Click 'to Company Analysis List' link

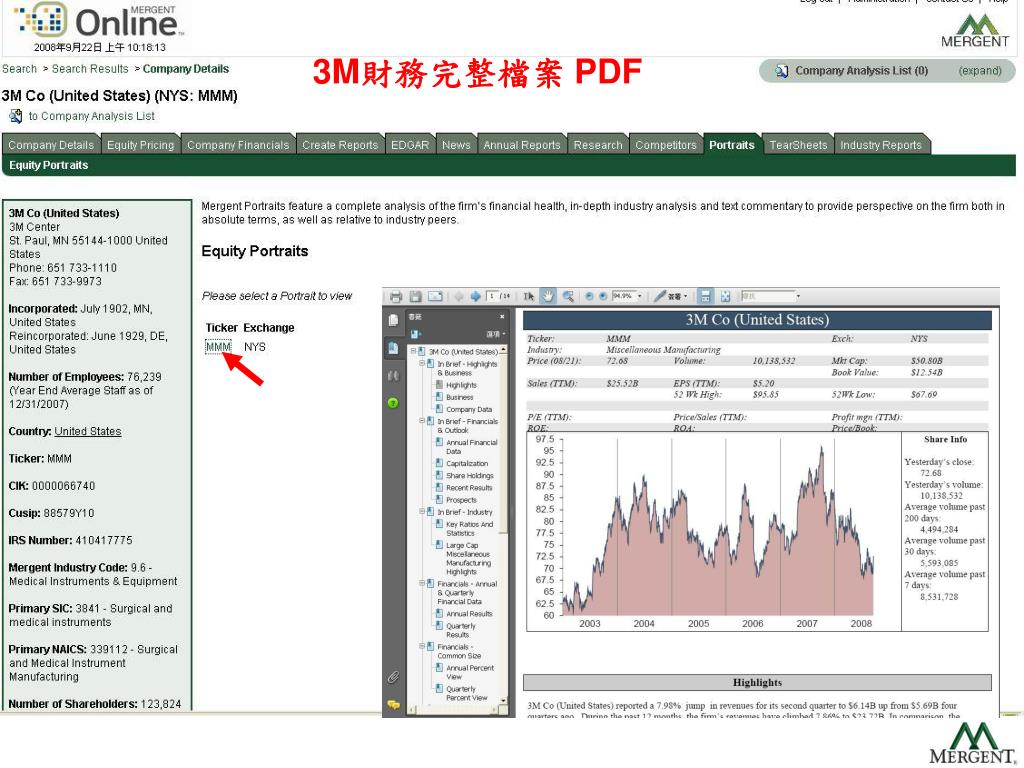pyautogui.click(x=91, y=116)
